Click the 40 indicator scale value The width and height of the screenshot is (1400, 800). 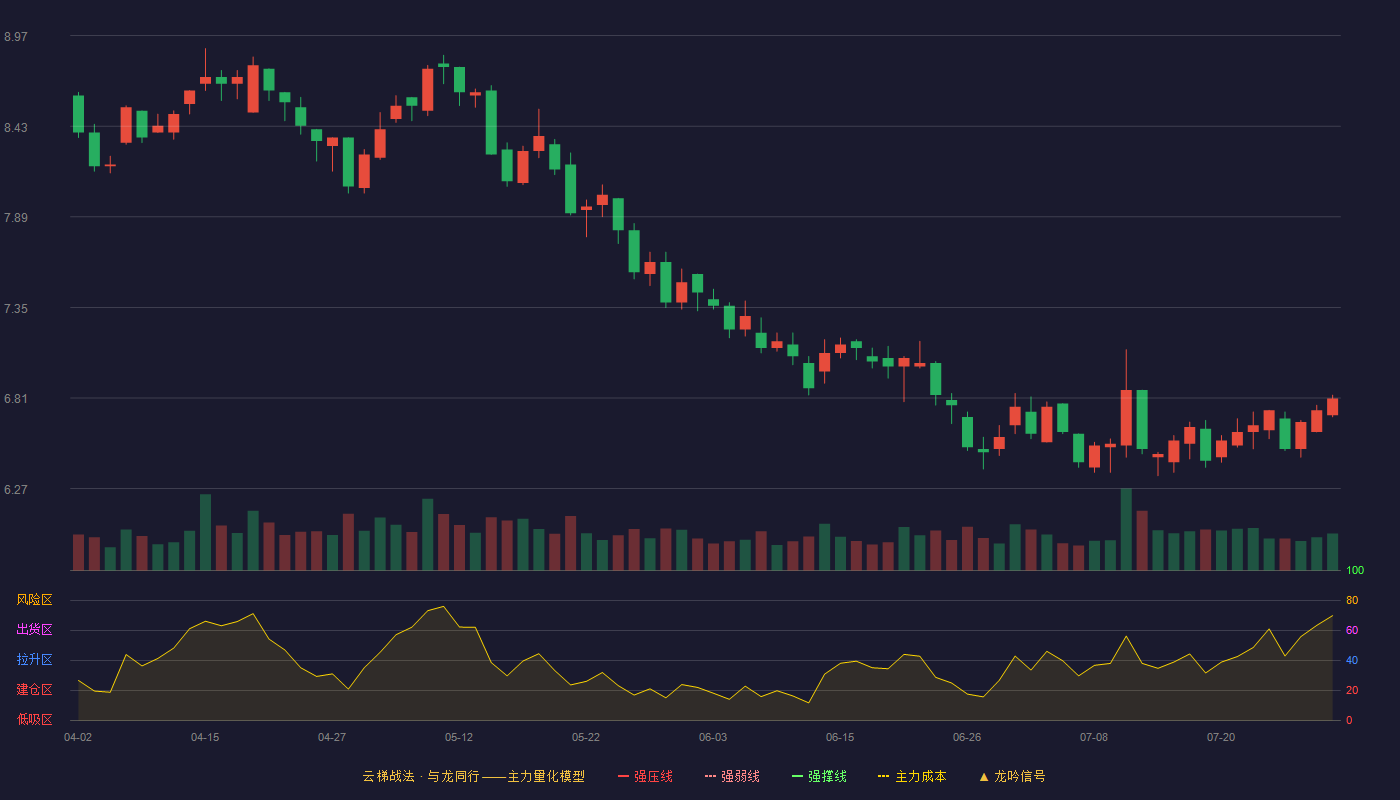[x=1352, y=660]
